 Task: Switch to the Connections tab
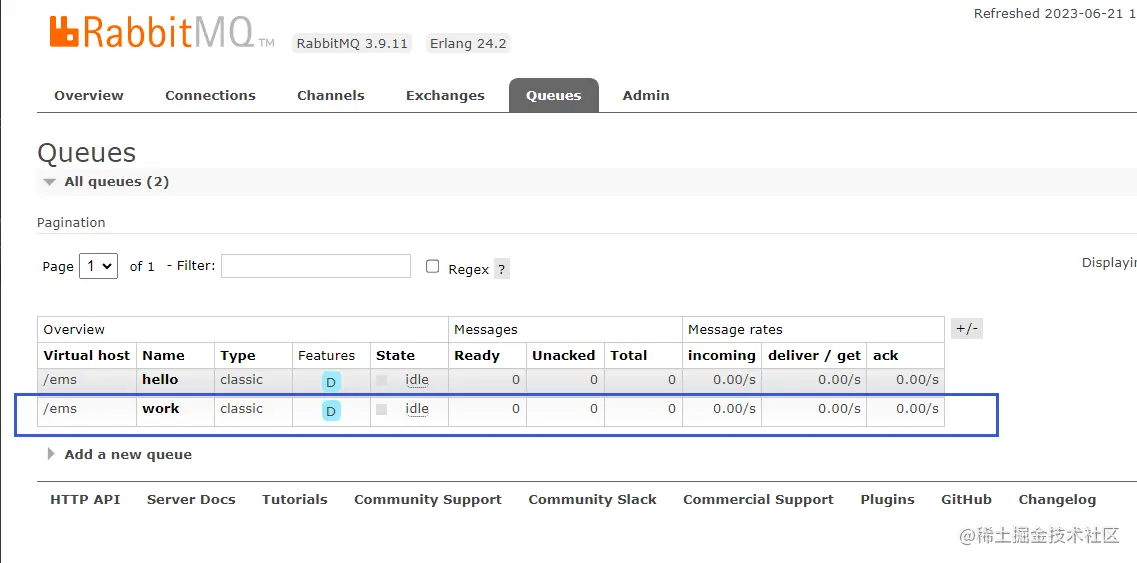[210, 95]
